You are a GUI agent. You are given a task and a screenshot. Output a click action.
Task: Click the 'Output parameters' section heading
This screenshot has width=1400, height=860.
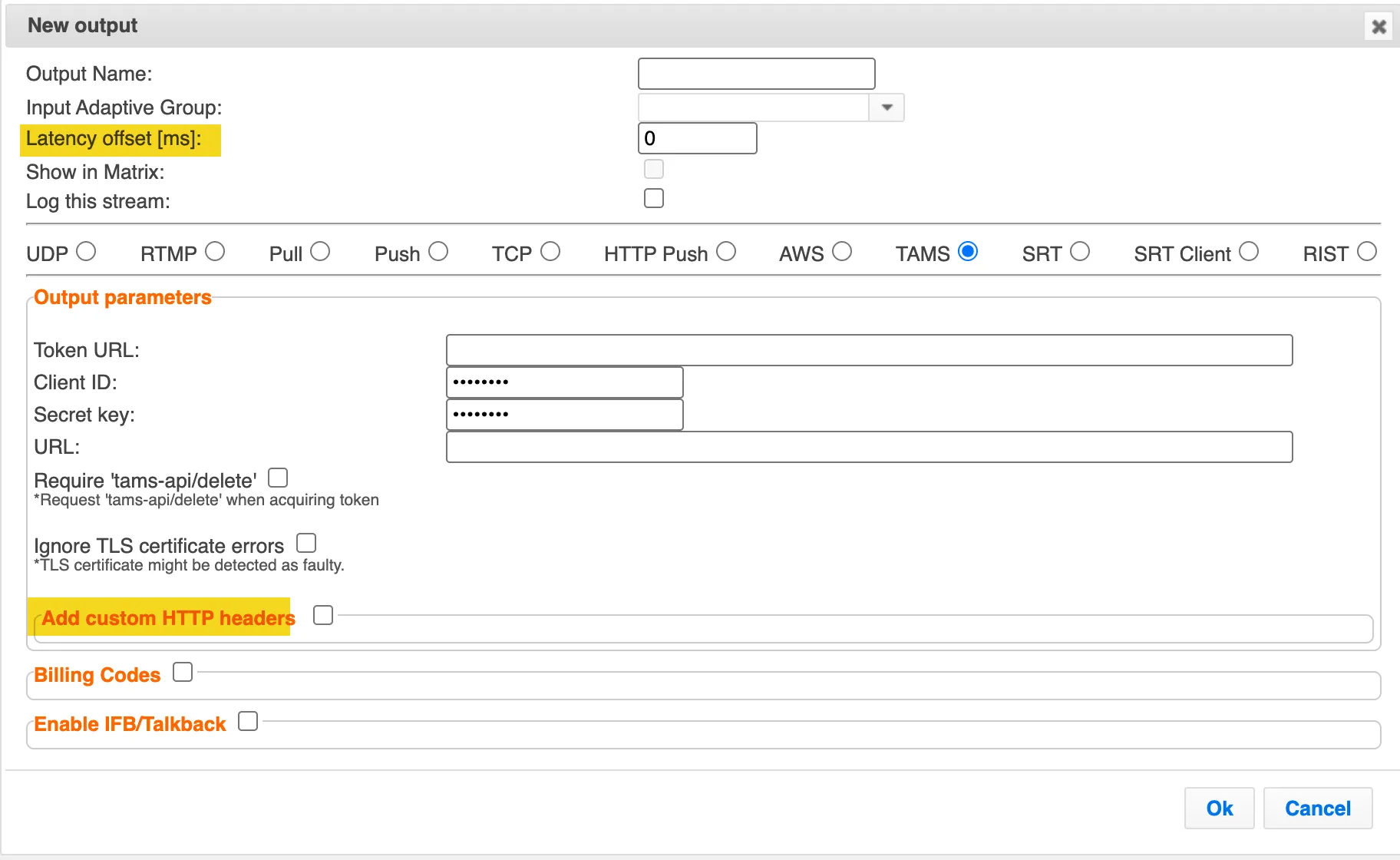(x=123, y=297)
